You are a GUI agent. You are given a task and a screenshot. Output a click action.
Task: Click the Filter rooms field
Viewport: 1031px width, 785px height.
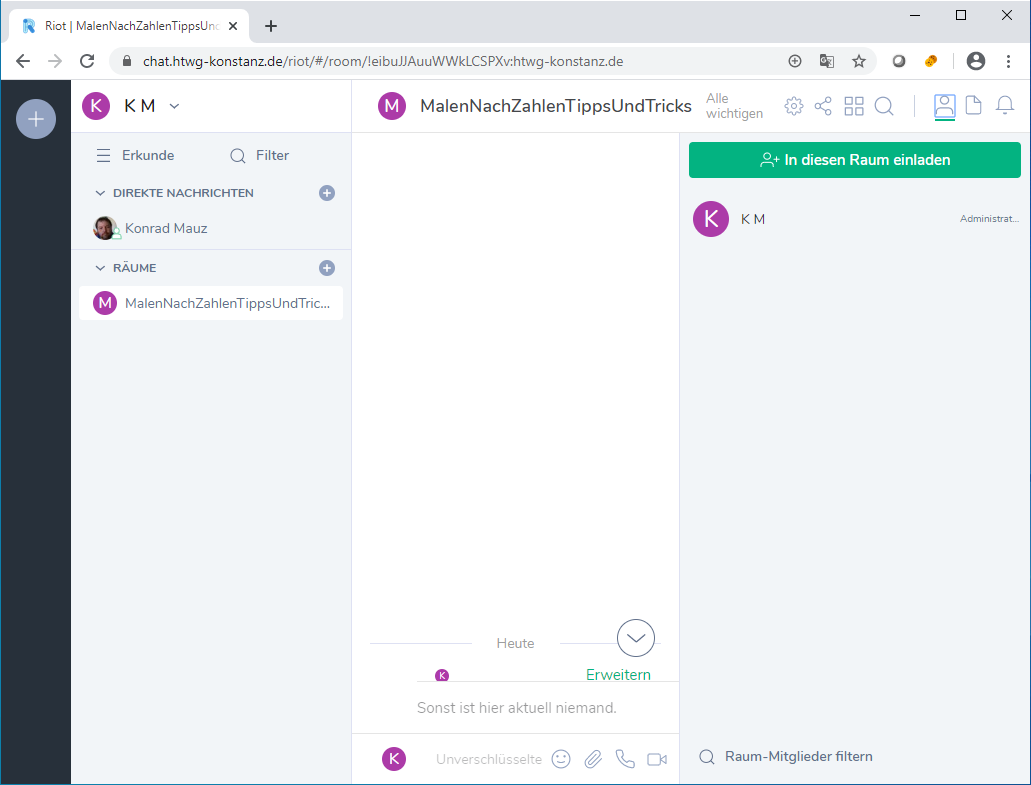(260, 155)
